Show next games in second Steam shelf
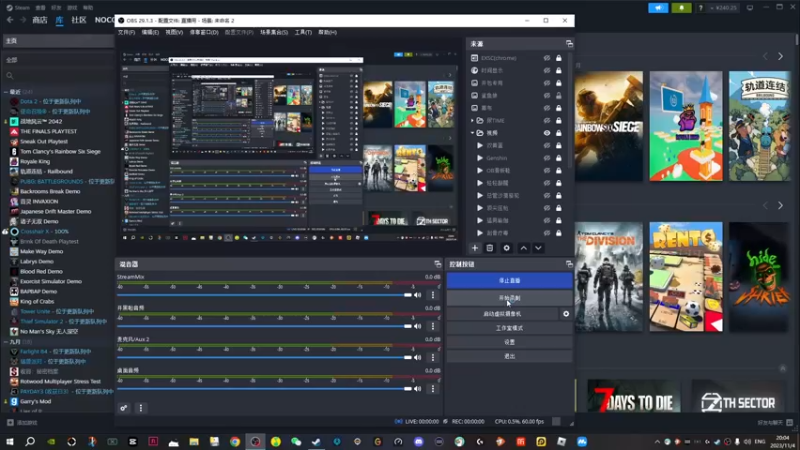The image size is (800, 450). (x=780, y=205)
